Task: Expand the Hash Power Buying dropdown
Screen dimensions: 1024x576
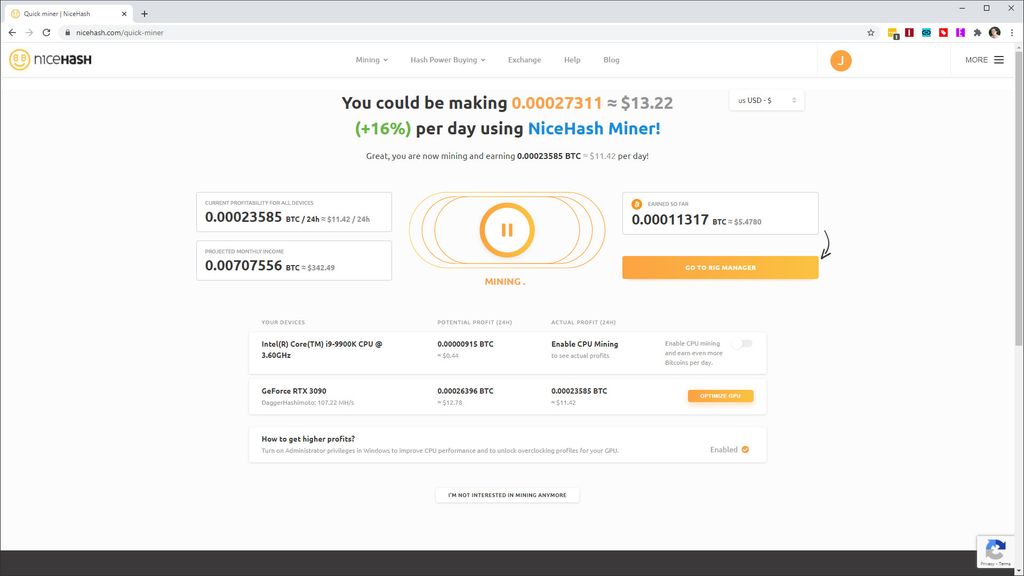Action: coord(446,60)
